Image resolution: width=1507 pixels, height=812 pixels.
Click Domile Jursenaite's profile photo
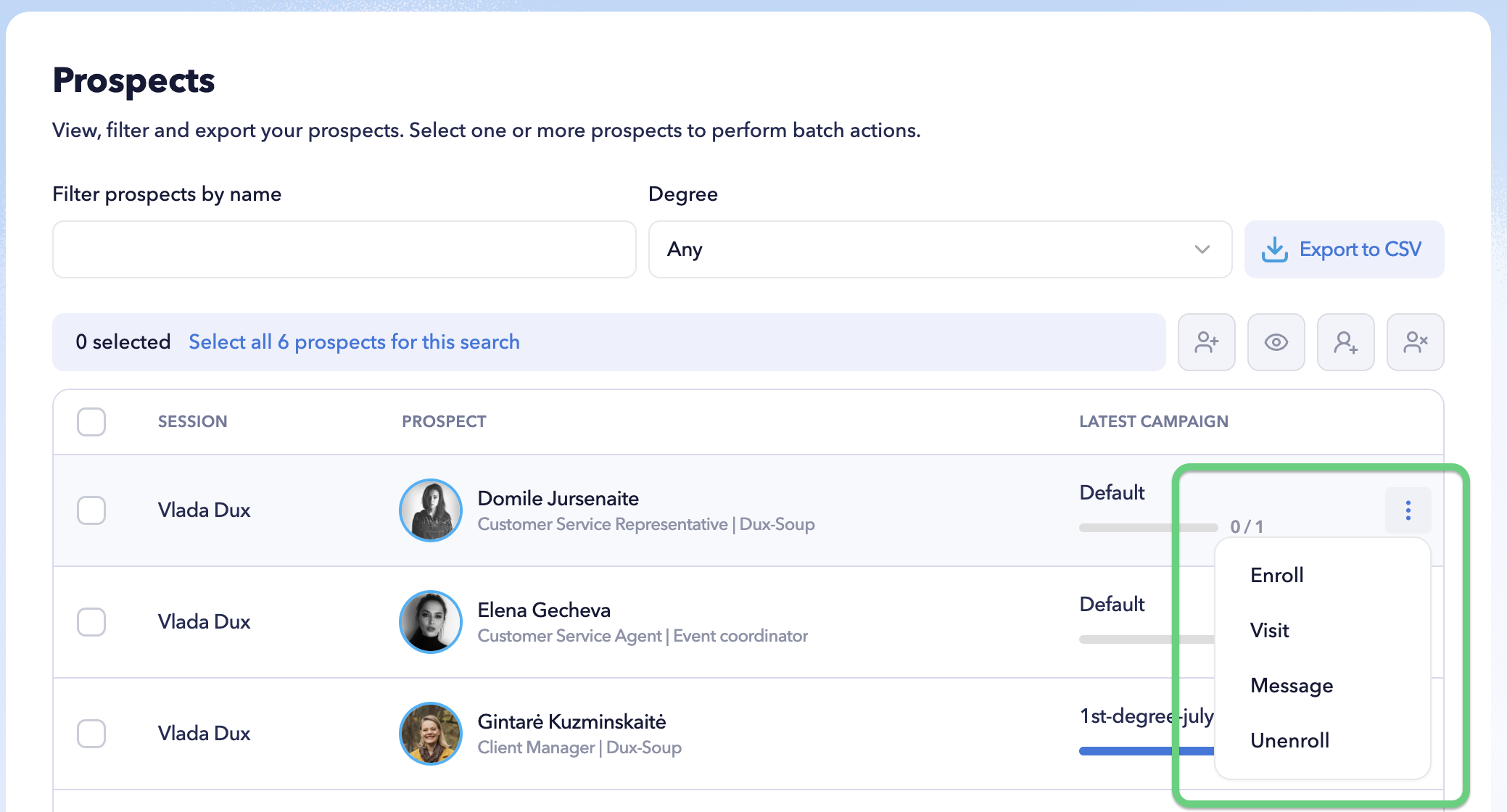pos(431,510)
